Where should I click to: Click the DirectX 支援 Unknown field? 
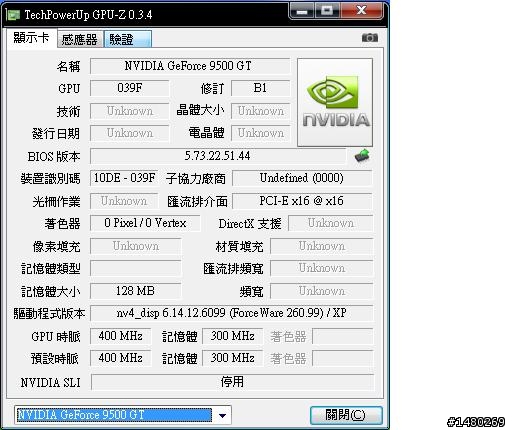(330, 223)
